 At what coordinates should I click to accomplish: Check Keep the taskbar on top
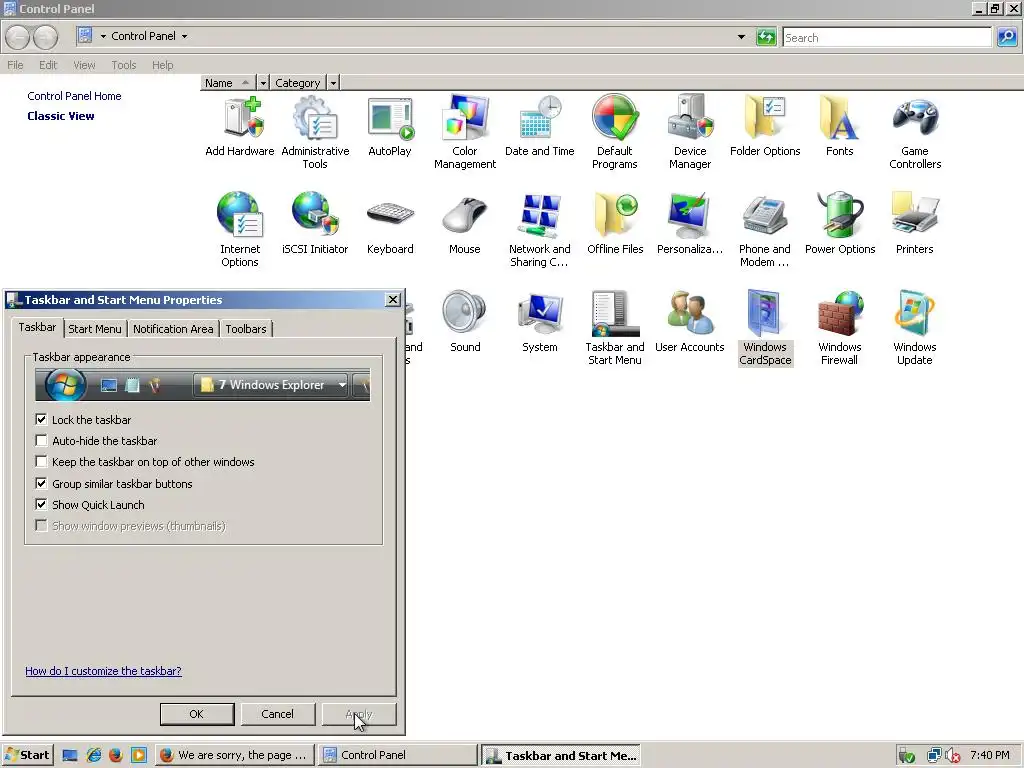41,462
